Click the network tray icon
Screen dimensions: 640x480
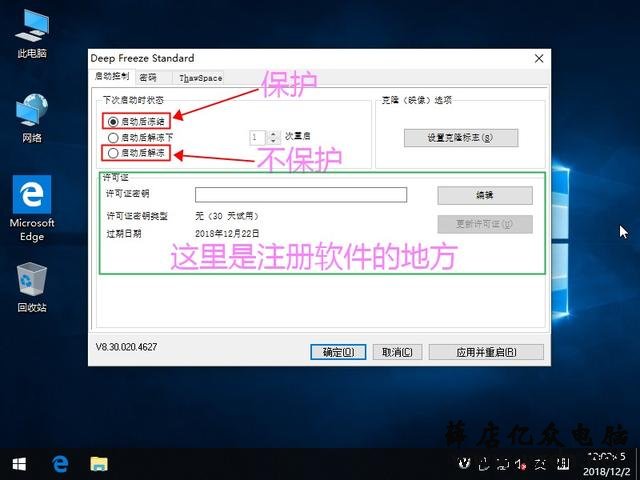click(x=503, y=463)
